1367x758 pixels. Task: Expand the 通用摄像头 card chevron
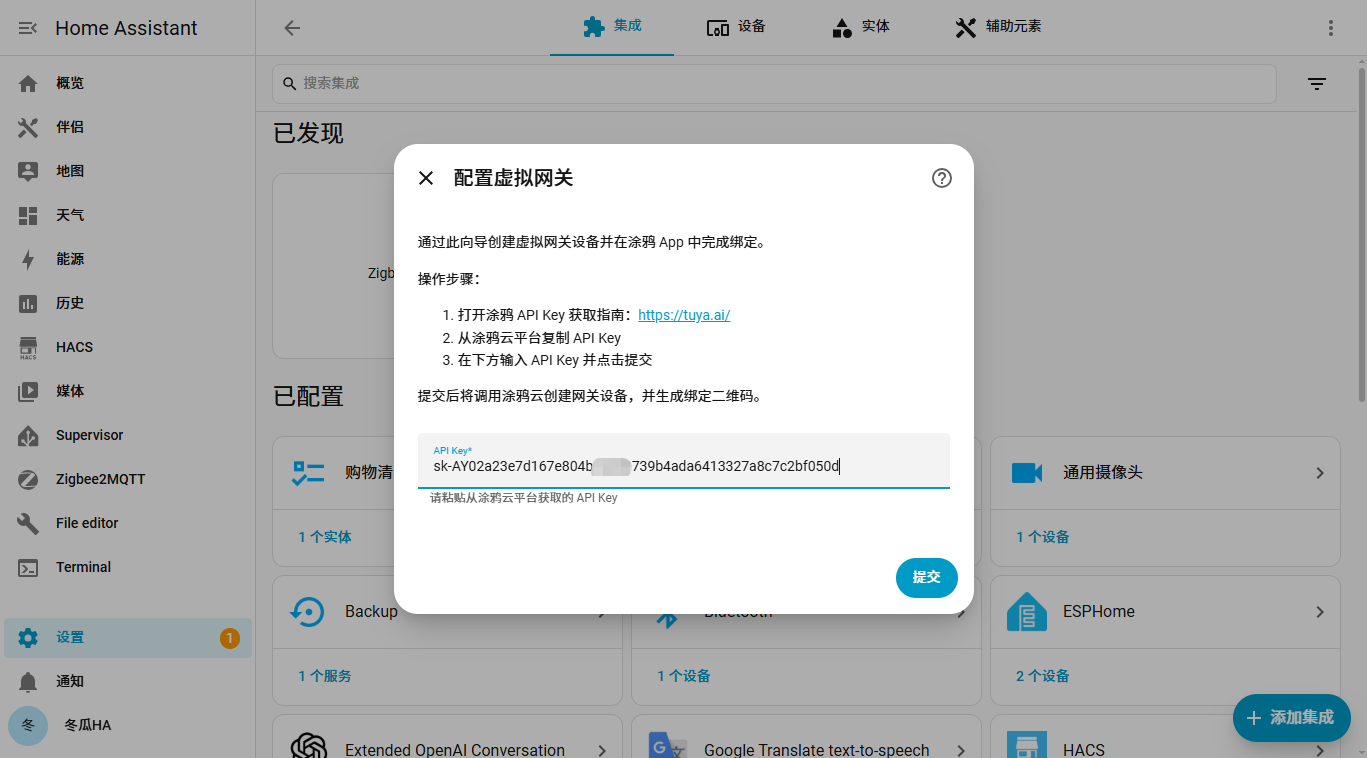click(1320, 473)
